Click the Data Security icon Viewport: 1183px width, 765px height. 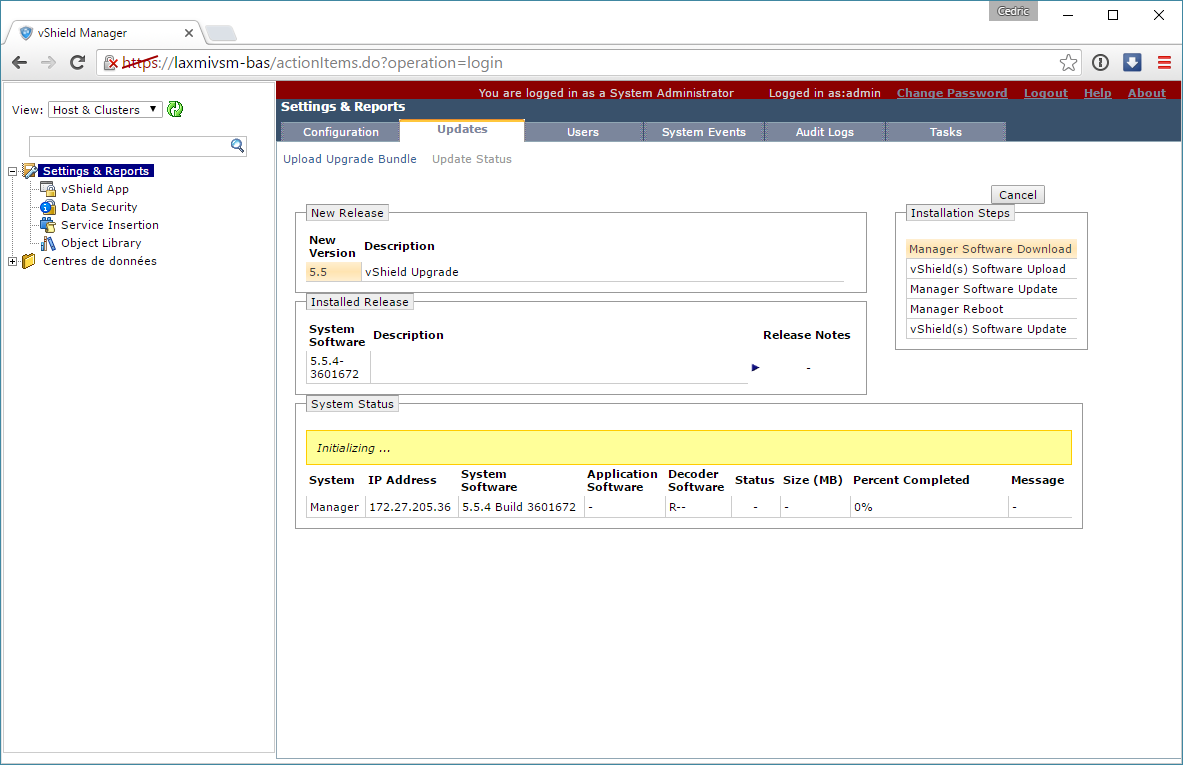point(48,207)
